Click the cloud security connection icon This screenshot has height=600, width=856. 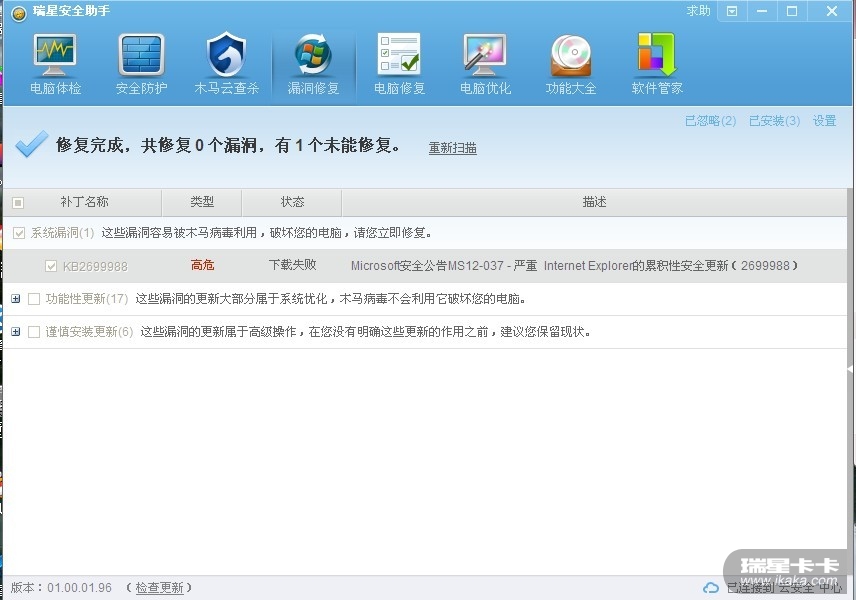tap(710, 587)
